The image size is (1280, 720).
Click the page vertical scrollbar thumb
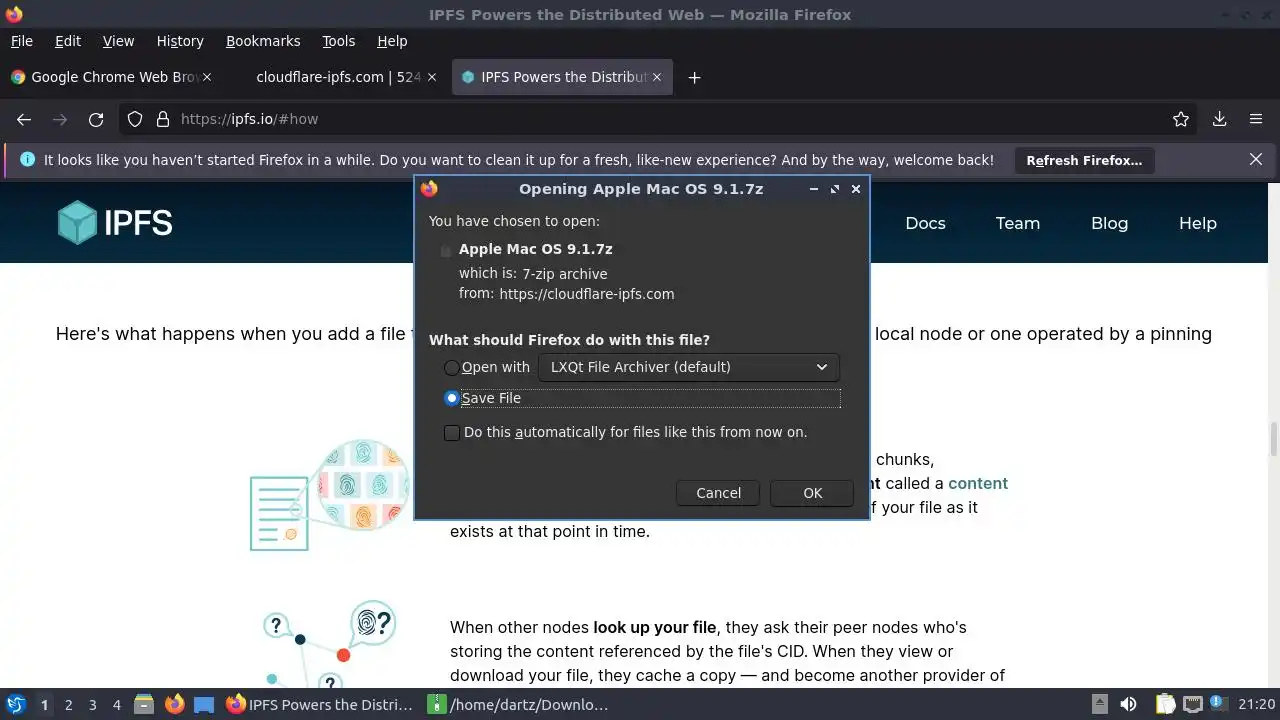[1273, 438]
